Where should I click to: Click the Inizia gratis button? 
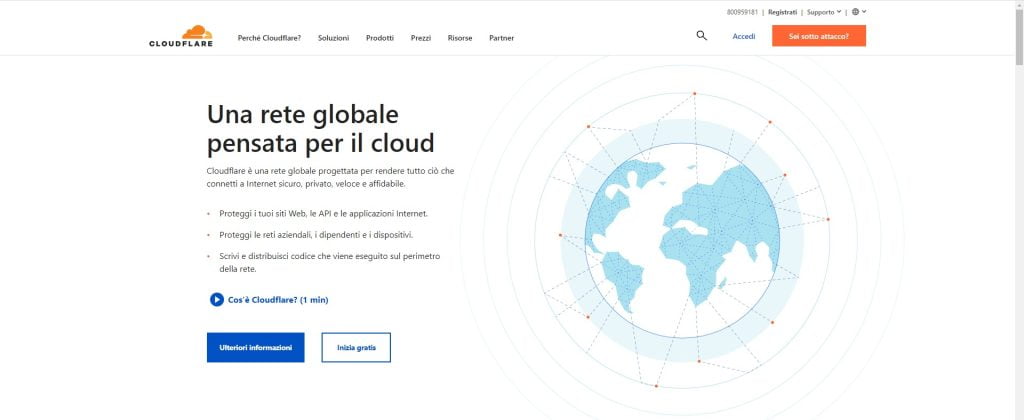pos(356,347)
